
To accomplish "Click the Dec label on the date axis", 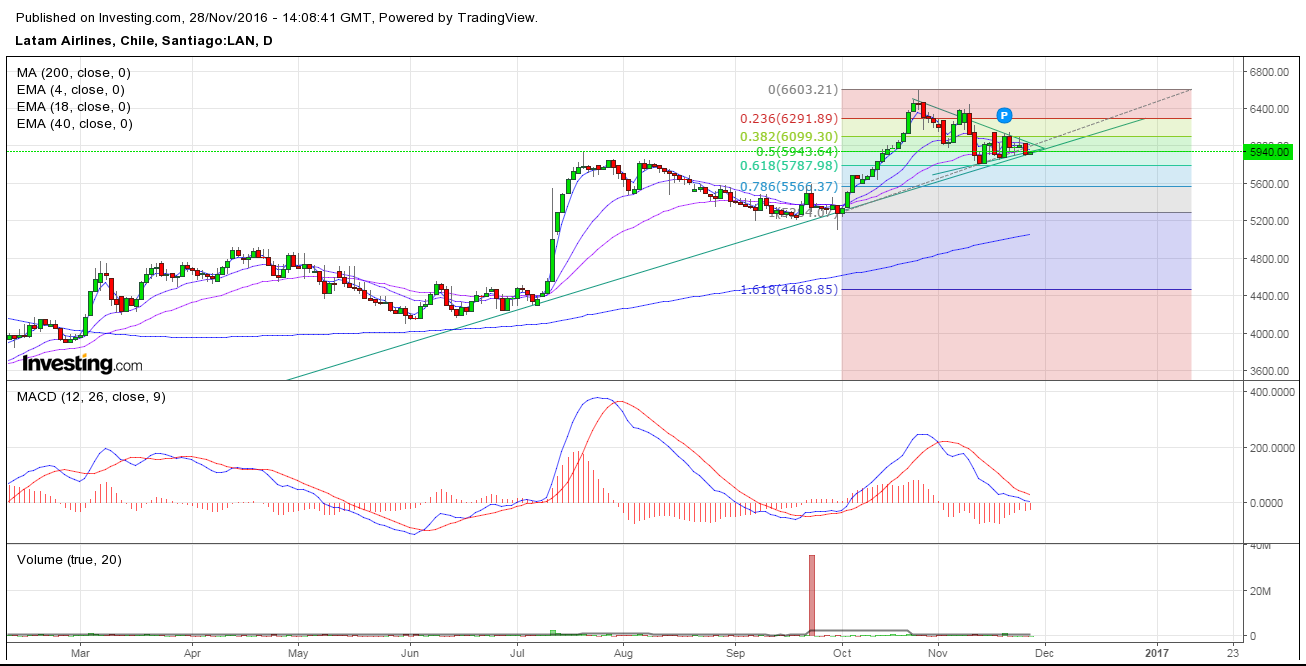I will click(x=1045, y=652).
